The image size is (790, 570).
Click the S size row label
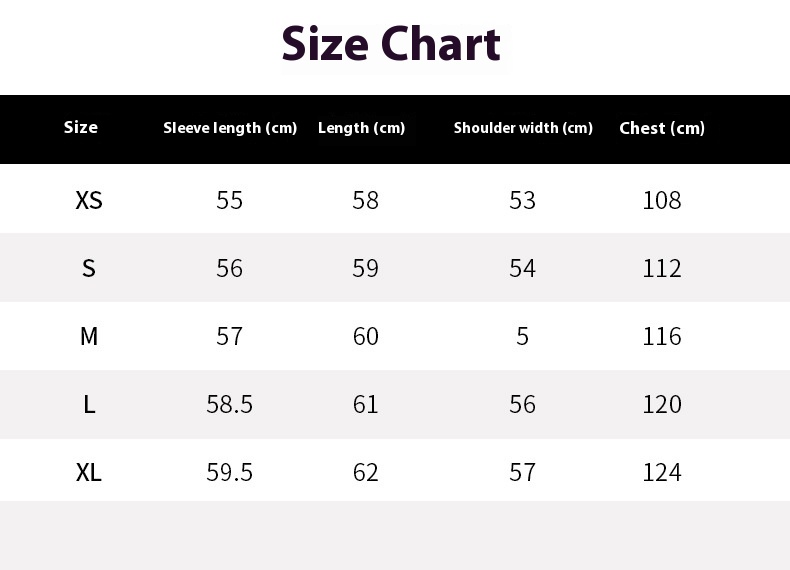89,268
